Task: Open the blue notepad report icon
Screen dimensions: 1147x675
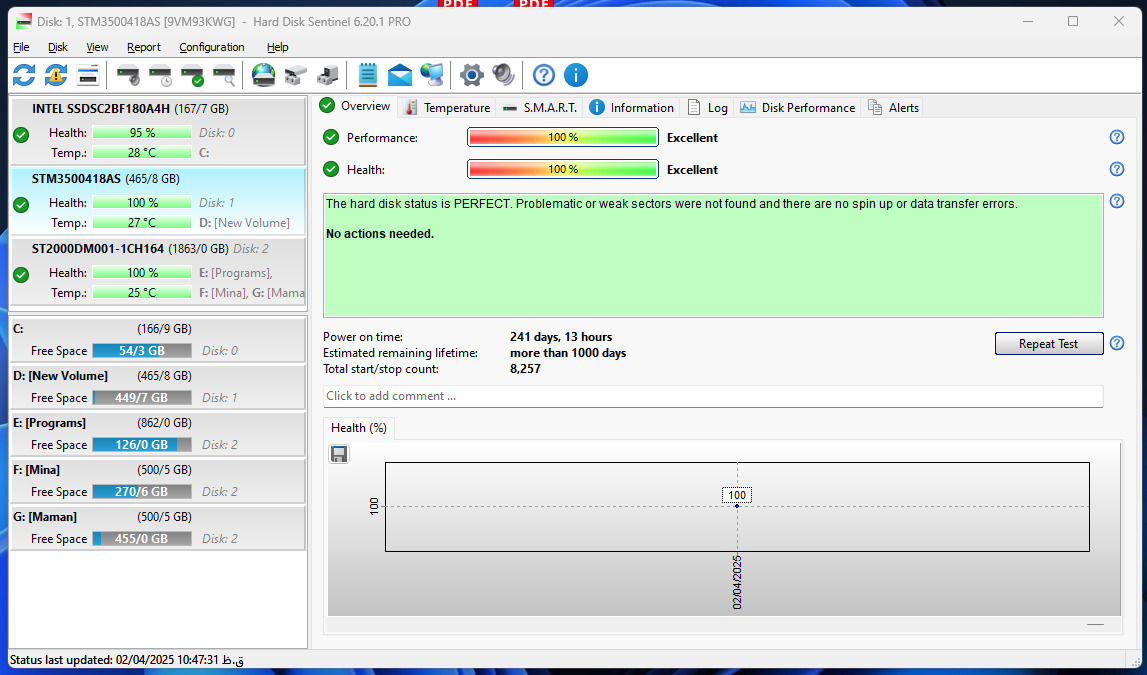Action: point(367,75)
